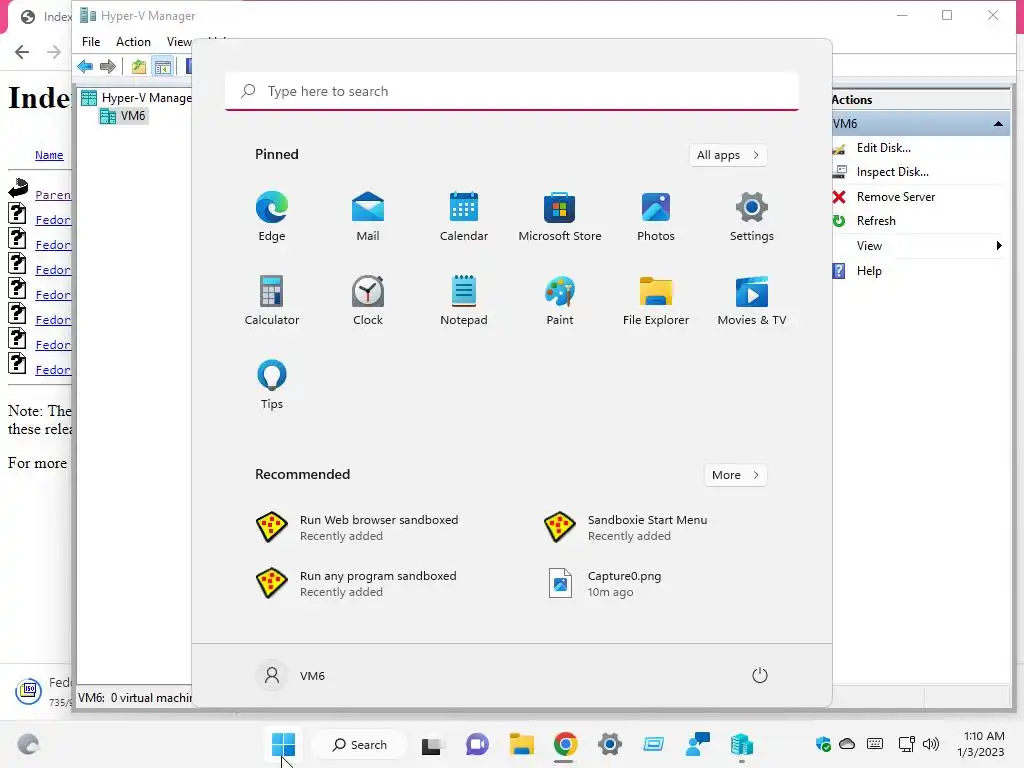Click the Type here to search field
Viewport: 1024px width, 768px height.
tap(512, 91)
